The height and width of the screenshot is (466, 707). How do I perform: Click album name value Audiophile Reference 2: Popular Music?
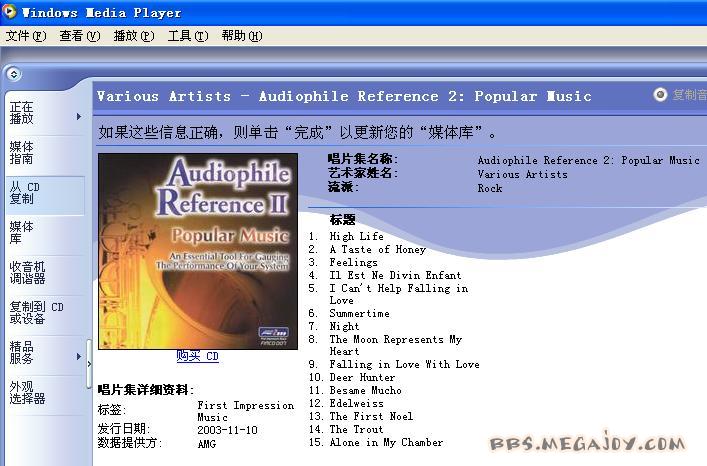(588, 160)
